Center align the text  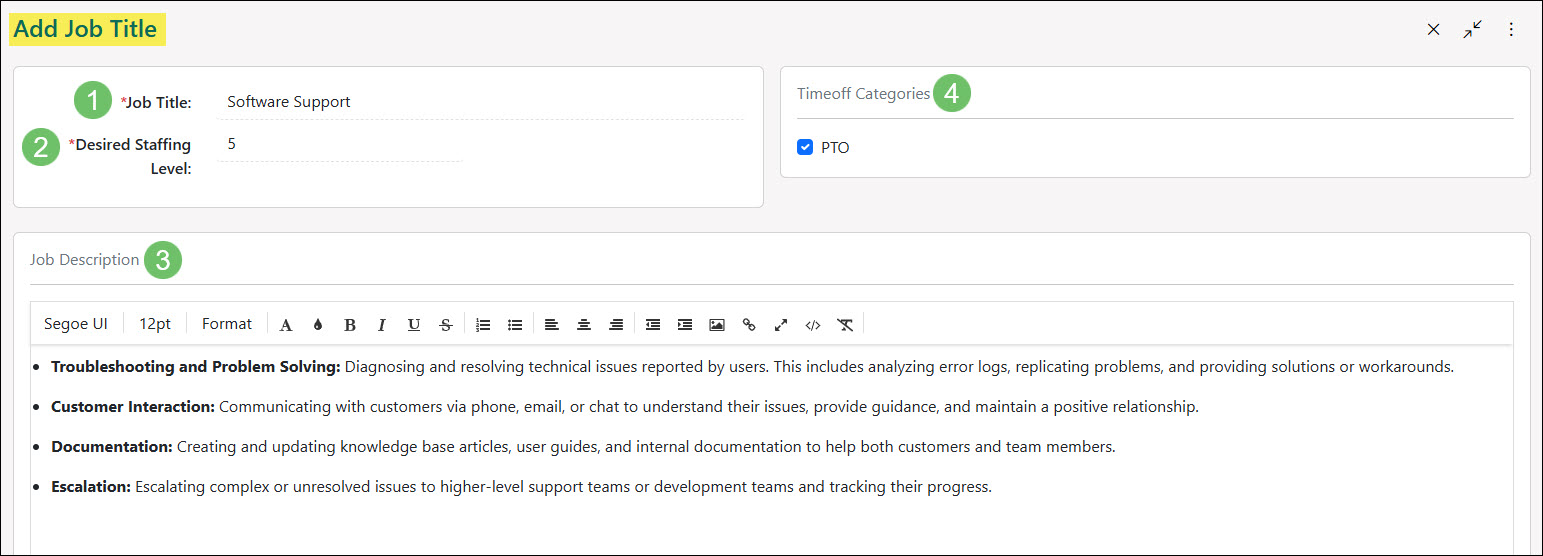[x=584, y=325]
